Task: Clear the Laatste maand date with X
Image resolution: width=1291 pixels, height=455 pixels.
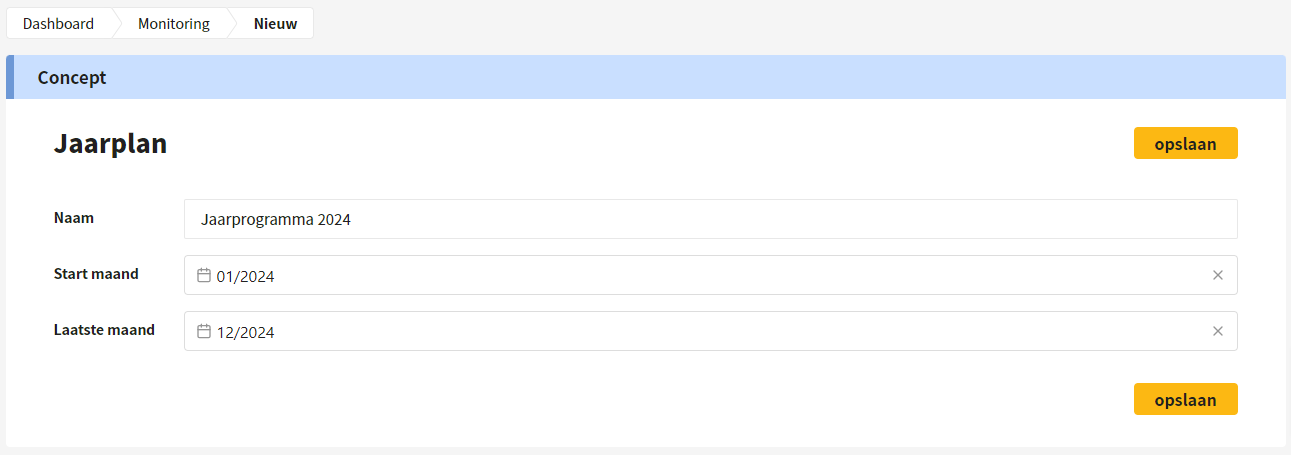Action: [1217, 331]
